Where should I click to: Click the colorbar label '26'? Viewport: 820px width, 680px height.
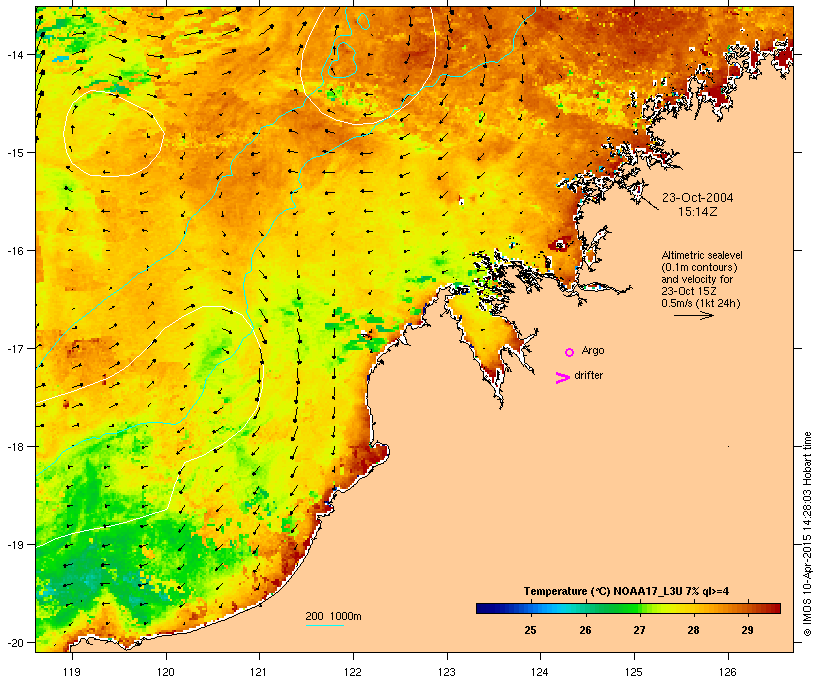click(x=585, y=630)
